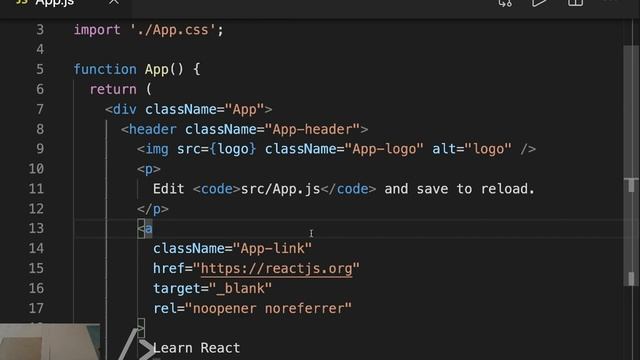This screenshot has width=640, height=360.
Task: Open changes via the source control compare icon
Action: (x=505, y=3)
